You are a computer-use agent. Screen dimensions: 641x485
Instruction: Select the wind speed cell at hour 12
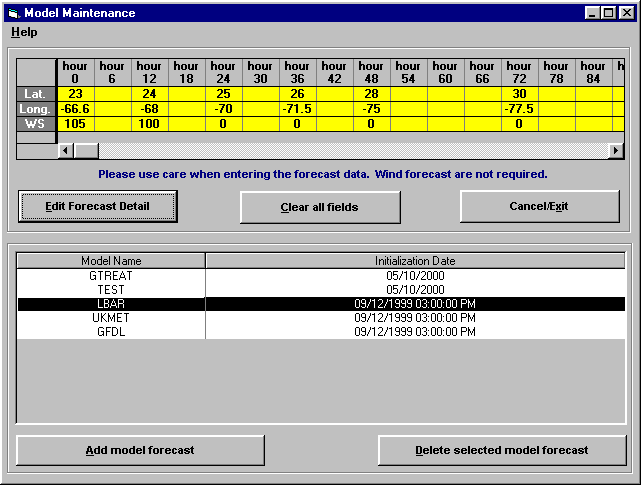[x=149, y=123]
